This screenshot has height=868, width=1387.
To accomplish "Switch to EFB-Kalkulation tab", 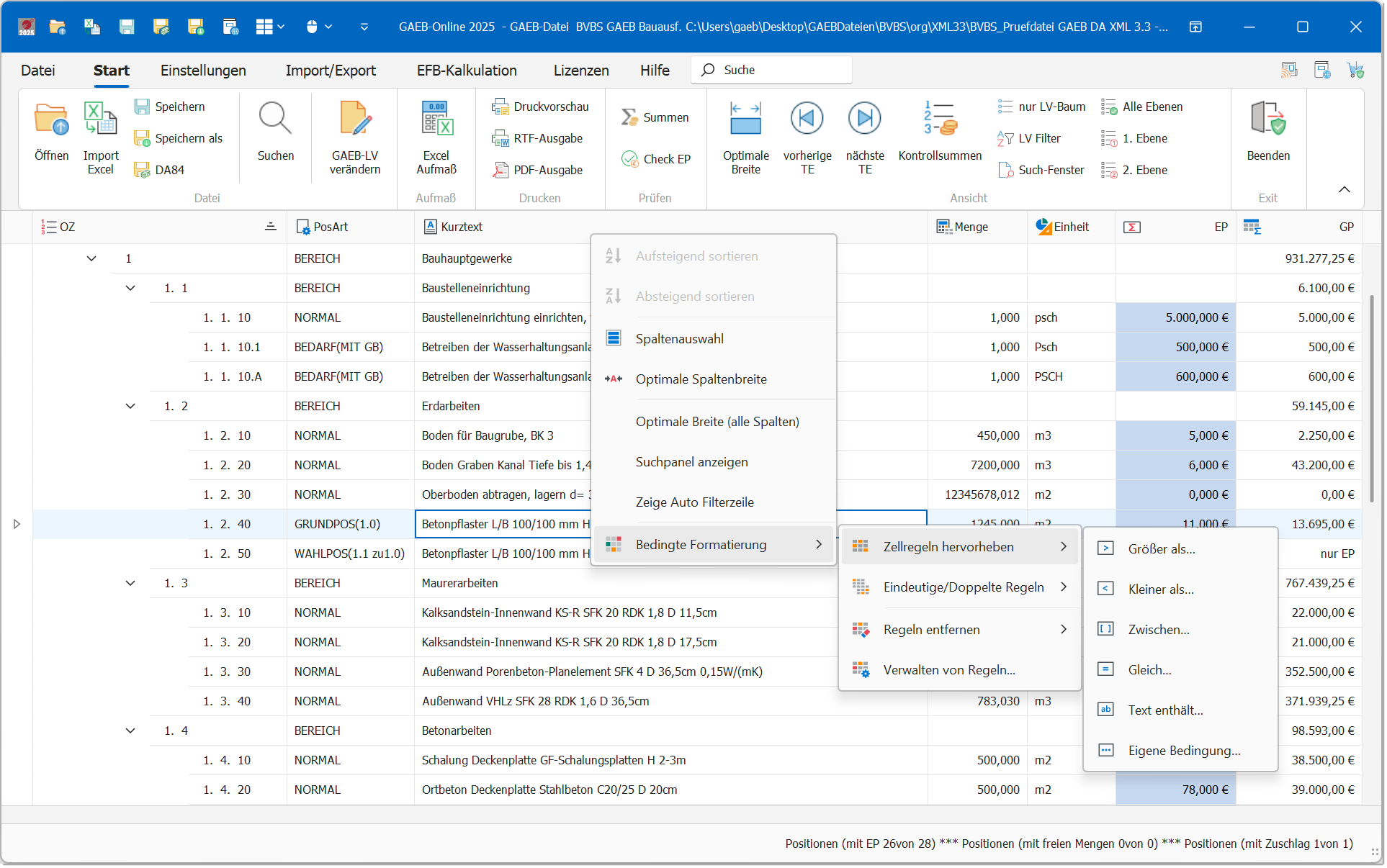I will 467,71.
